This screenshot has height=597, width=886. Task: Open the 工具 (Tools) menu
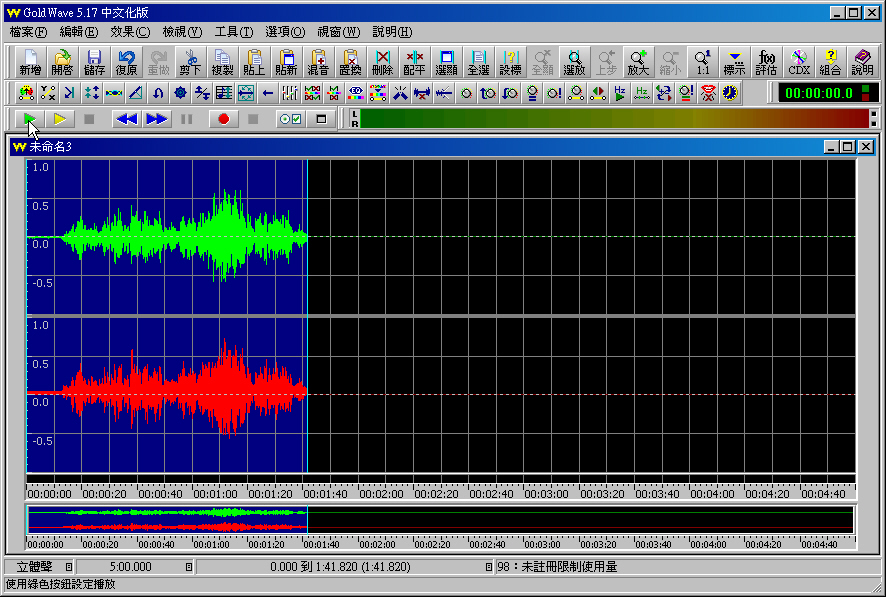coord(232,32)
